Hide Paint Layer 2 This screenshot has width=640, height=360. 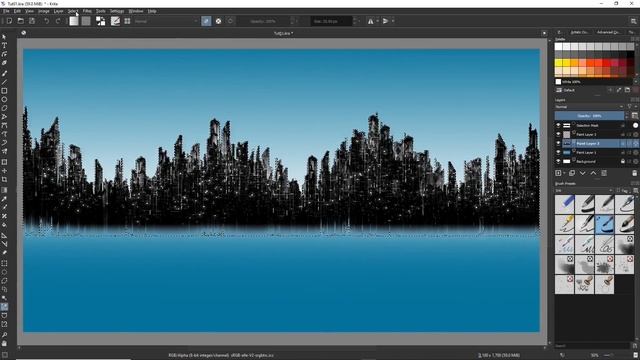coord(558,143)
